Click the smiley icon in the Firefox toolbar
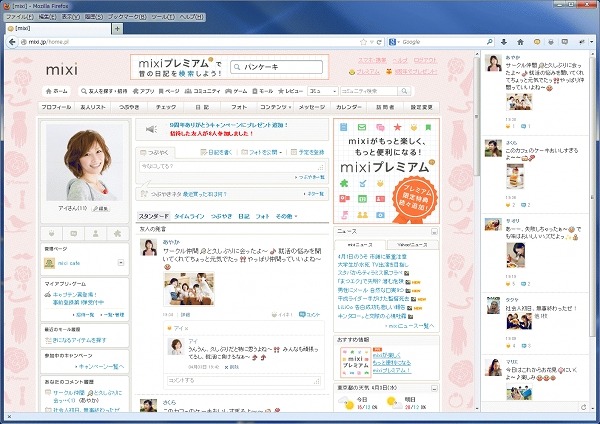 (537, 42)
